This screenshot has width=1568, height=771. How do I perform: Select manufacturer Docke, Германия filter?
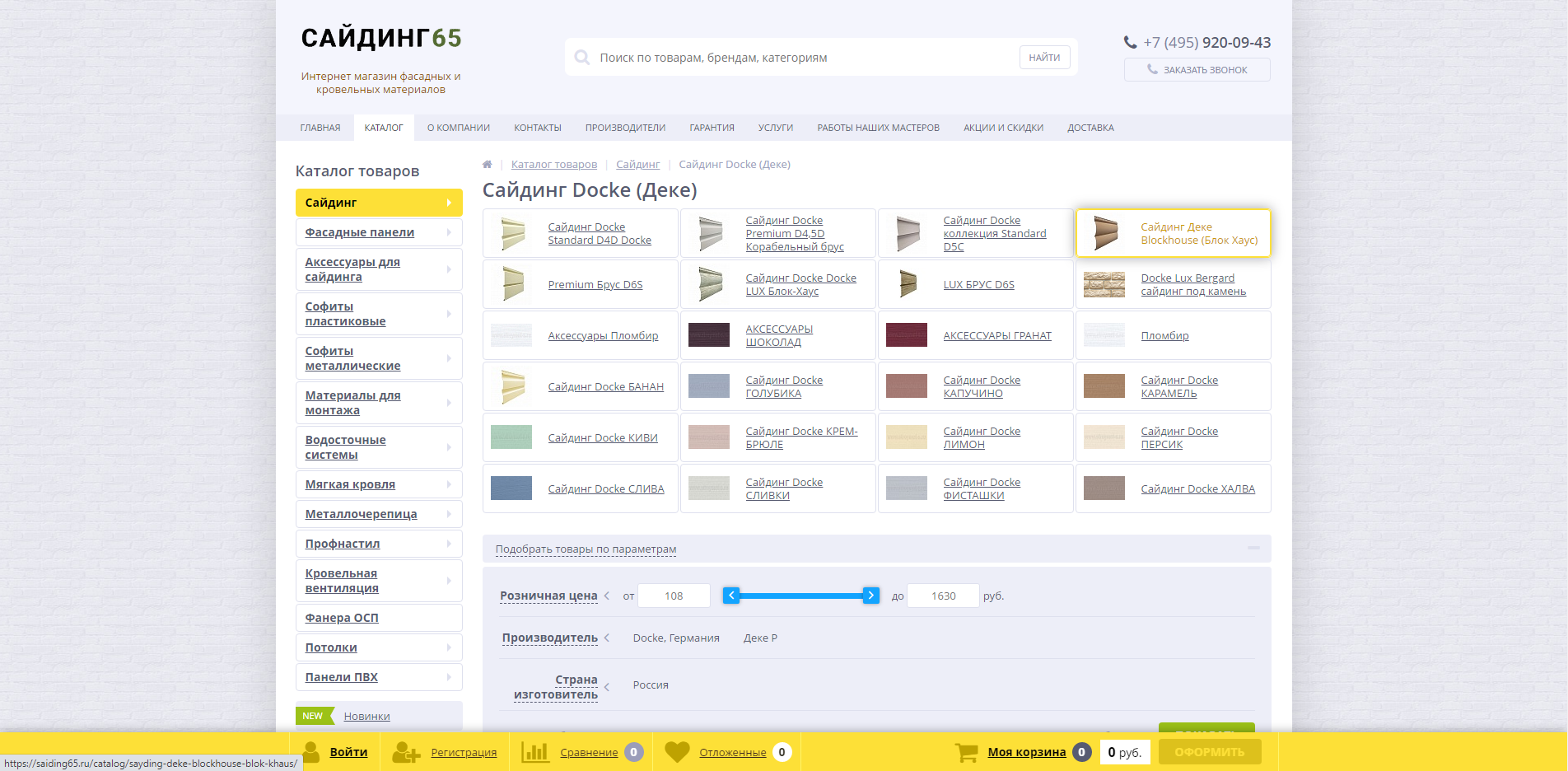click(x=676, y=638)
